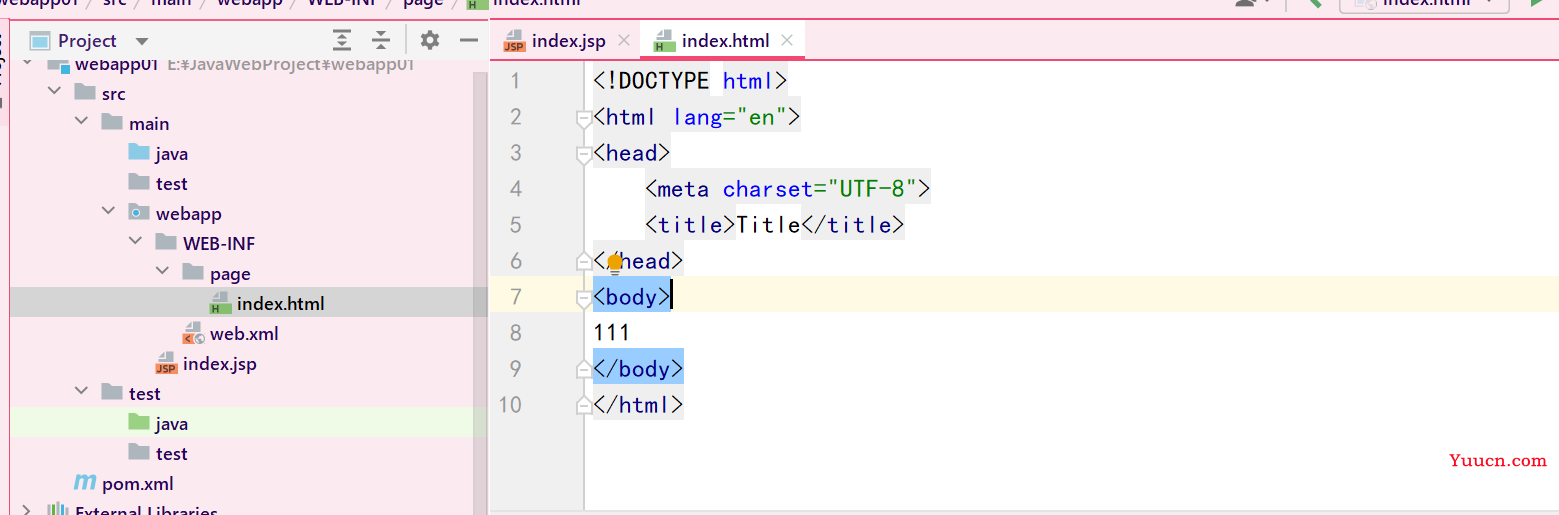1559x515 pixels.
Task: Hide the Project tool window with the dash icon
Action: [469, 40]
